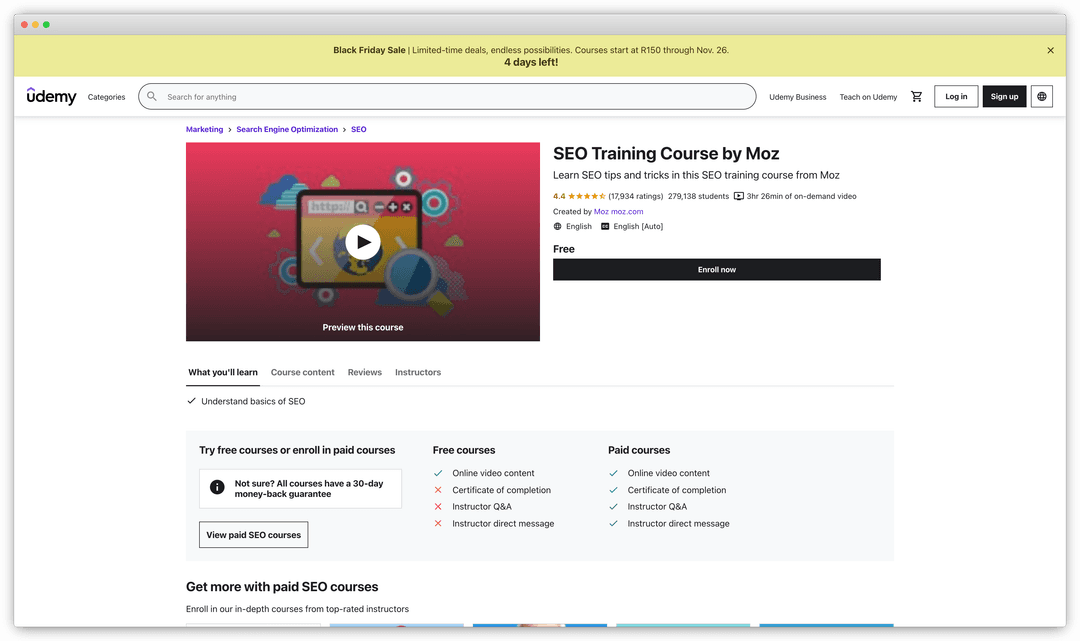
Task: Click the globe language selector icon
Action: (1041, 96)
